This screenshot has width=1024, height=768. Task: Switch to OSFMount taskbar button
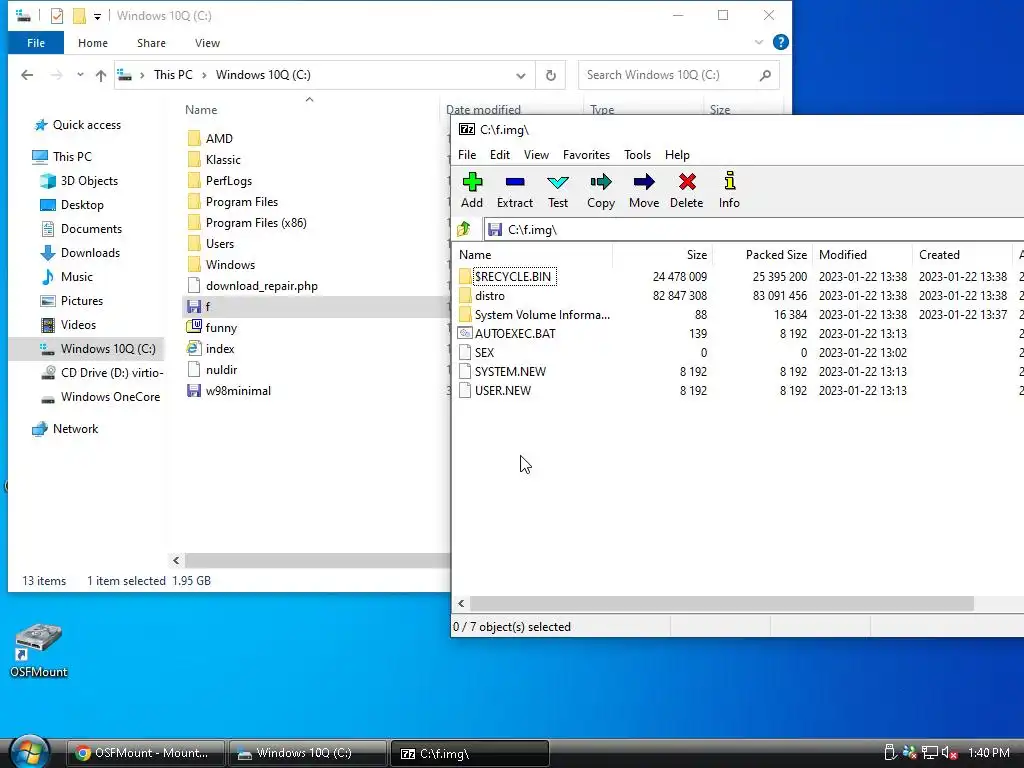coord(146,753)
